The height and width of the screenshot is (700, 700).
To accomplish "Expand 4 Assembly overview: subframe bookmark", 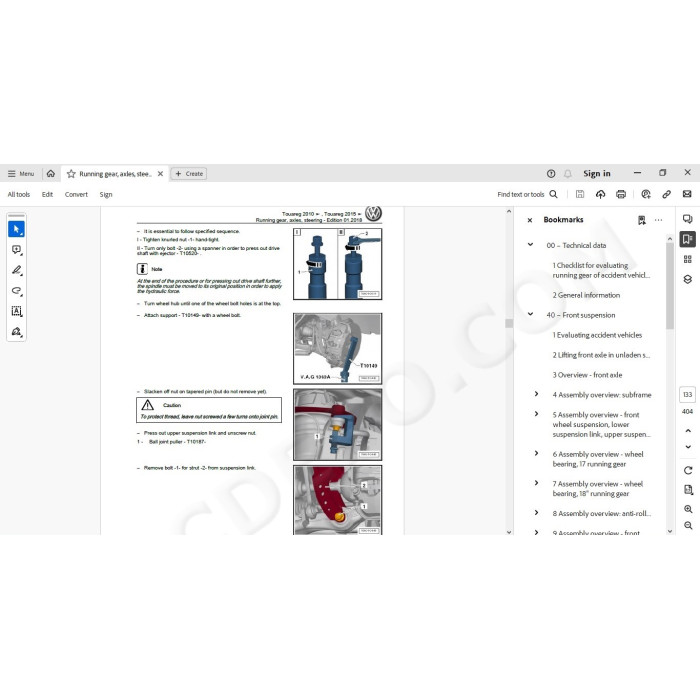I will (536, 394).
